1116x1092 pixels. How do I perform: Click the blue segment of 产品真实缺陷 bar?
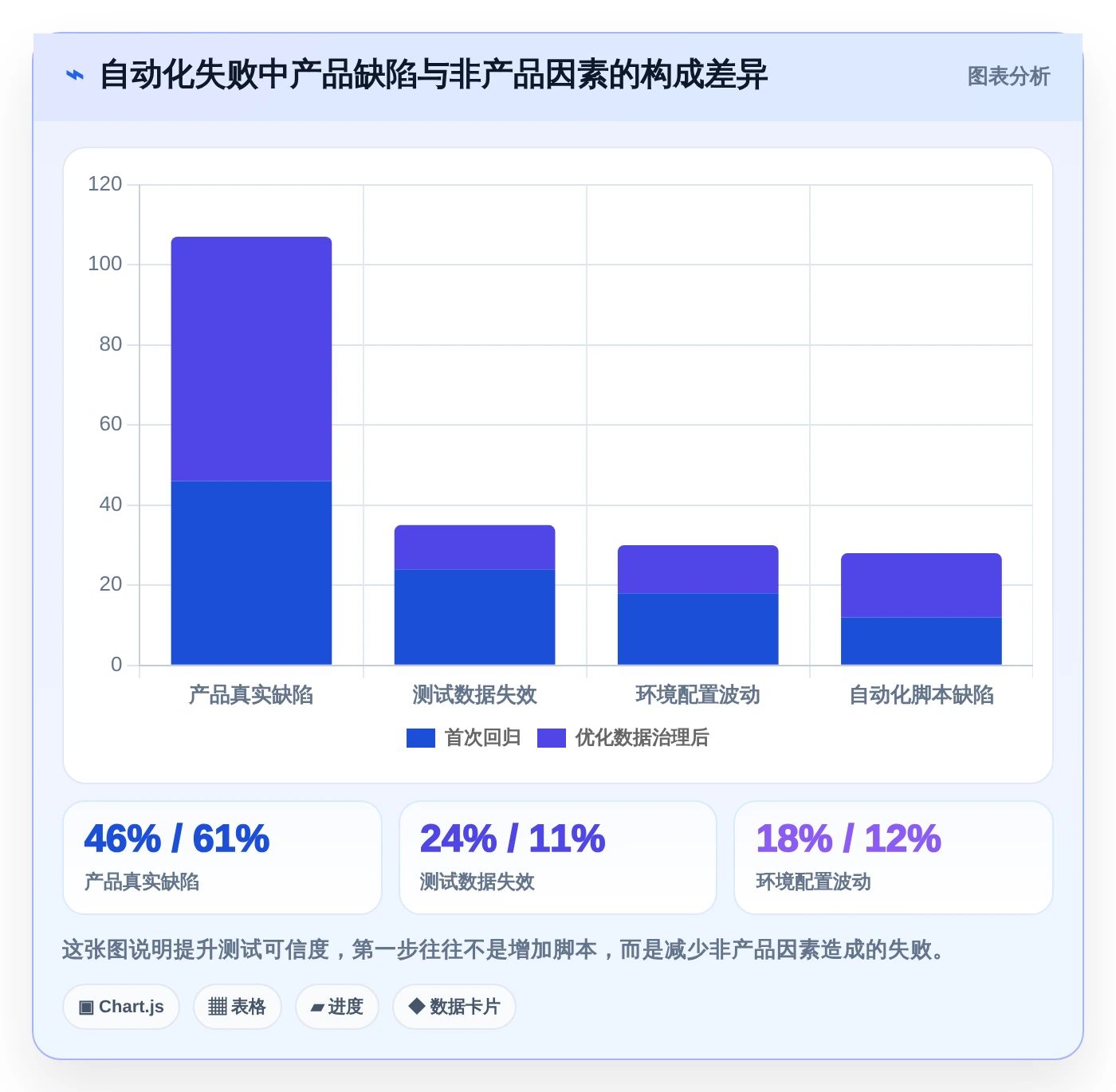click(x=251, y=573)
